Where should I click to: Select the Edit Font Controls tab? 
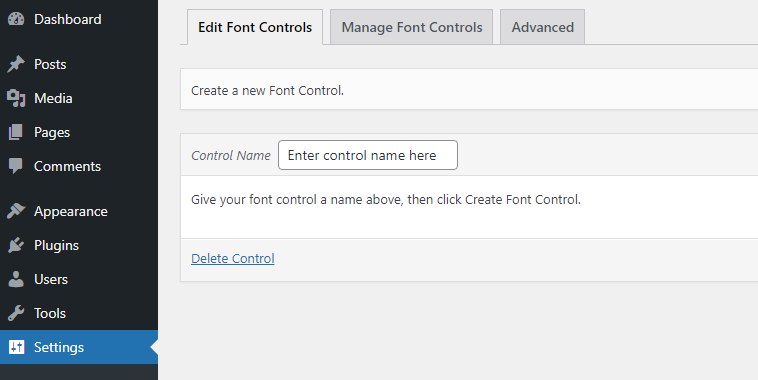pos(255,27)
